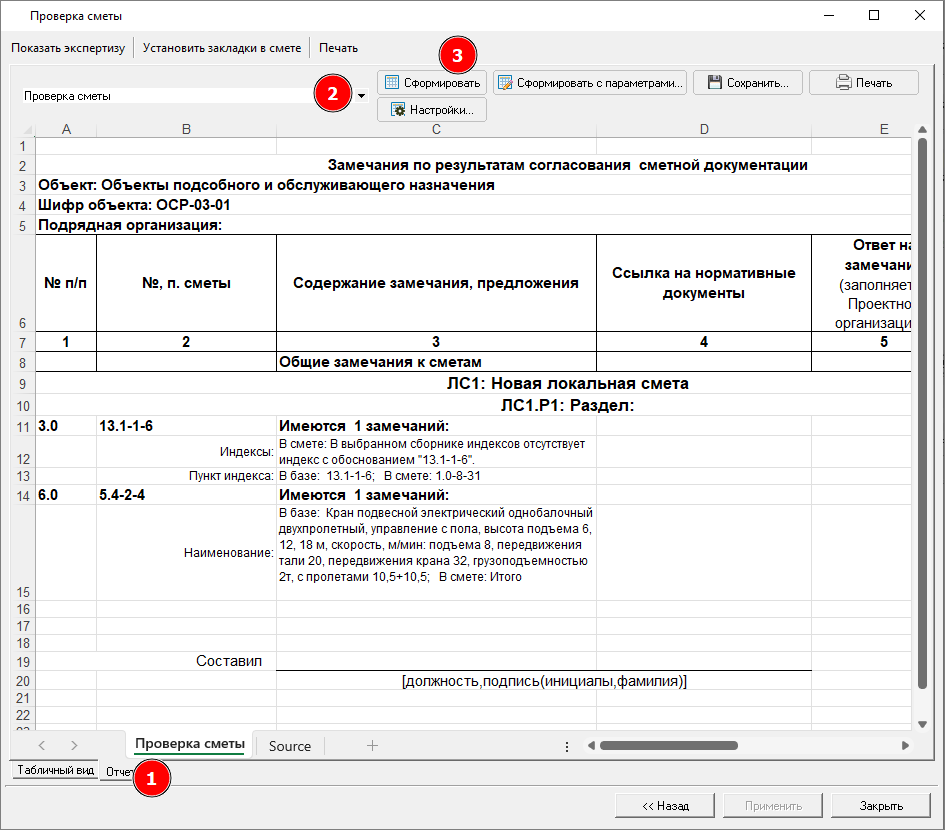The height and width of the screenshot is (830, 945).
Task: Switch to Табличный вид tab
Action: click(56, 771)
